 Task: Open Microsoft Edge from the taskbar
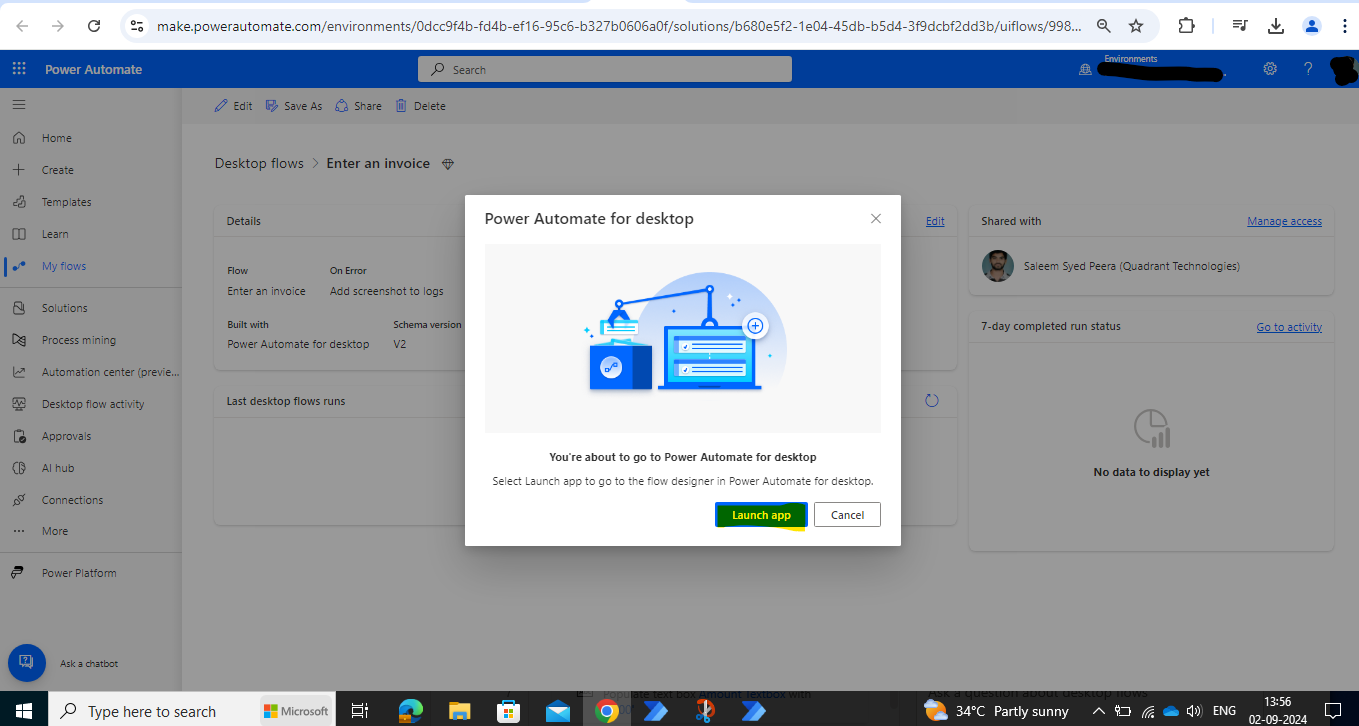[x=410, y=711]
